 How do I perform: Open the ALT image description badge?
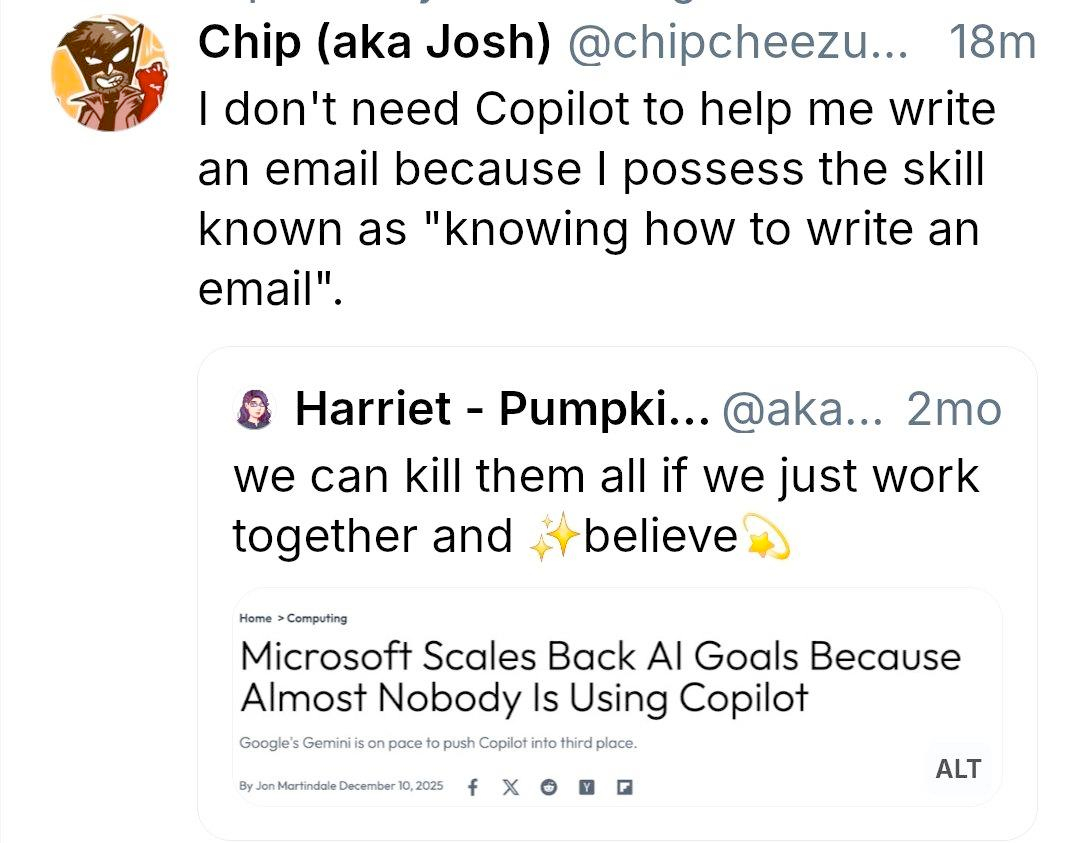coord(957,768)
